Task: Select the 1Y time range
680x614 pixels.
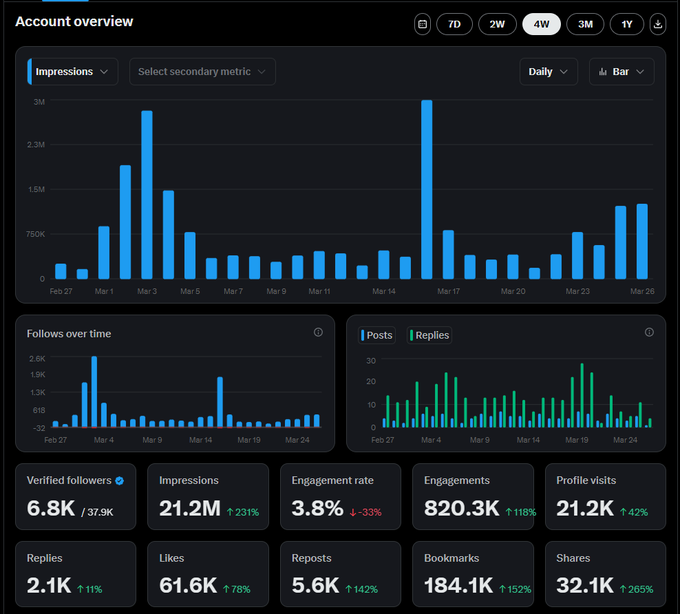Action: tap(627, 24)
